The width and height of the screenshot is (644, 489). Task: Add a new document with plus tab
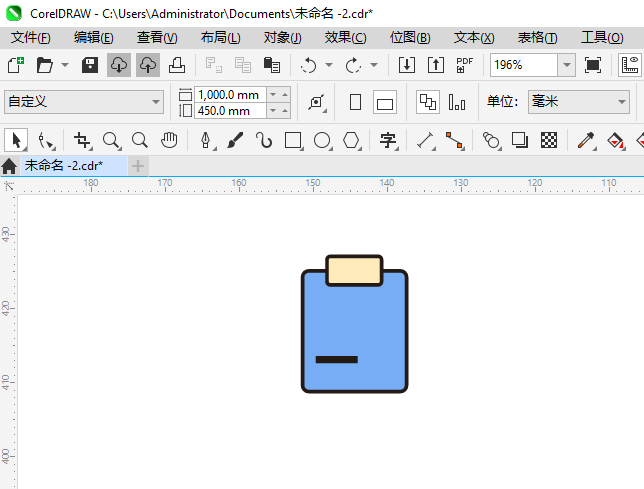point(138,166)
